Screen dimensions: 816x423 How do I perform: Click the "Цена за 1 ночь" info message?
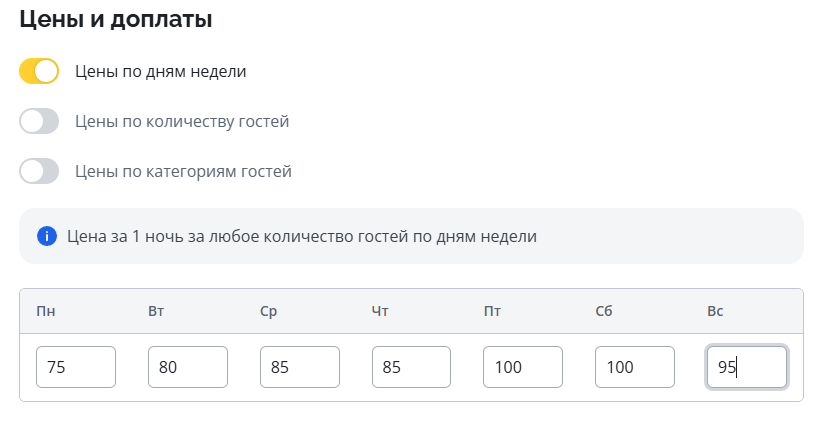coord(302,236)
